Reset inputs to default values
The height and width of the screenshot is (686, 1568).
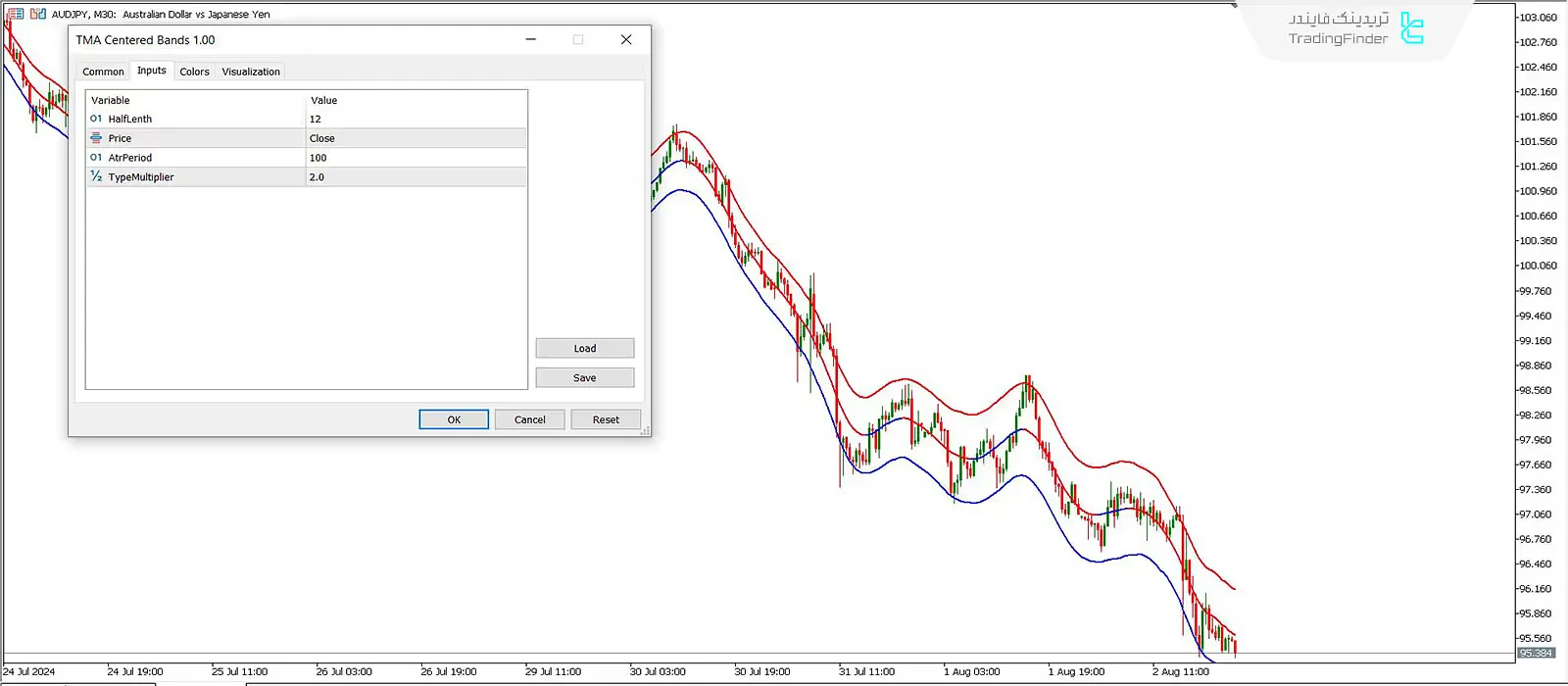(x=606, y=419)
